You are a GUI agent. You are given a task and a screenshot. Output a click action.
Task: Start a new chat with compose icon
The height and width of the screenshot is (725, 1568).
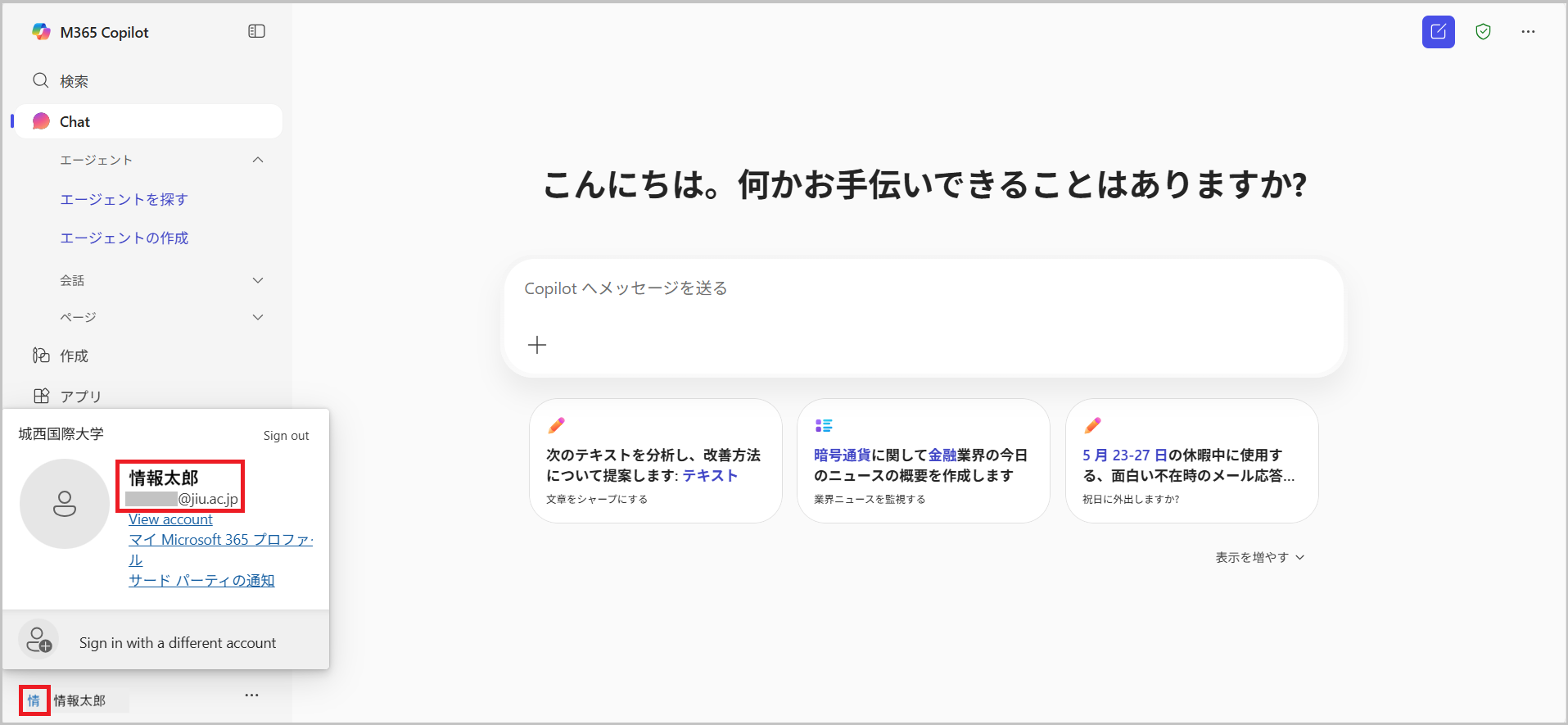point(1438,32)
